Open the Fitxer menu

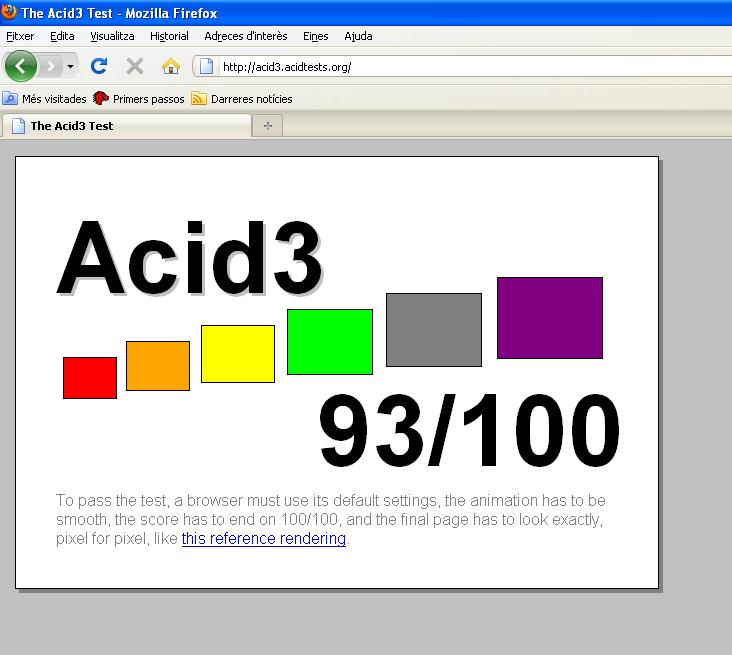[20, 36]
